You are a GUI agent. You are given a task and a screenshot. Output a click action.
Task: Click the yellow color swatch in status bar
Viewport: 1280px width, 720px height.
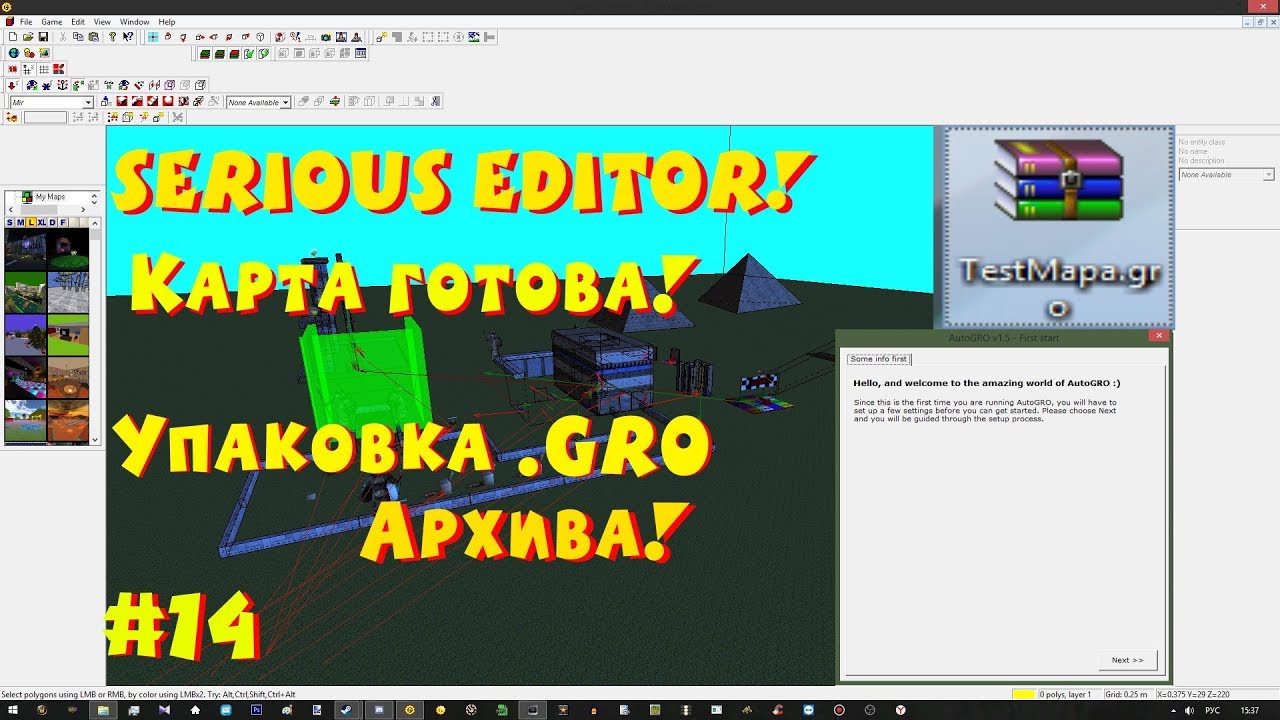tap(1023, 694)
